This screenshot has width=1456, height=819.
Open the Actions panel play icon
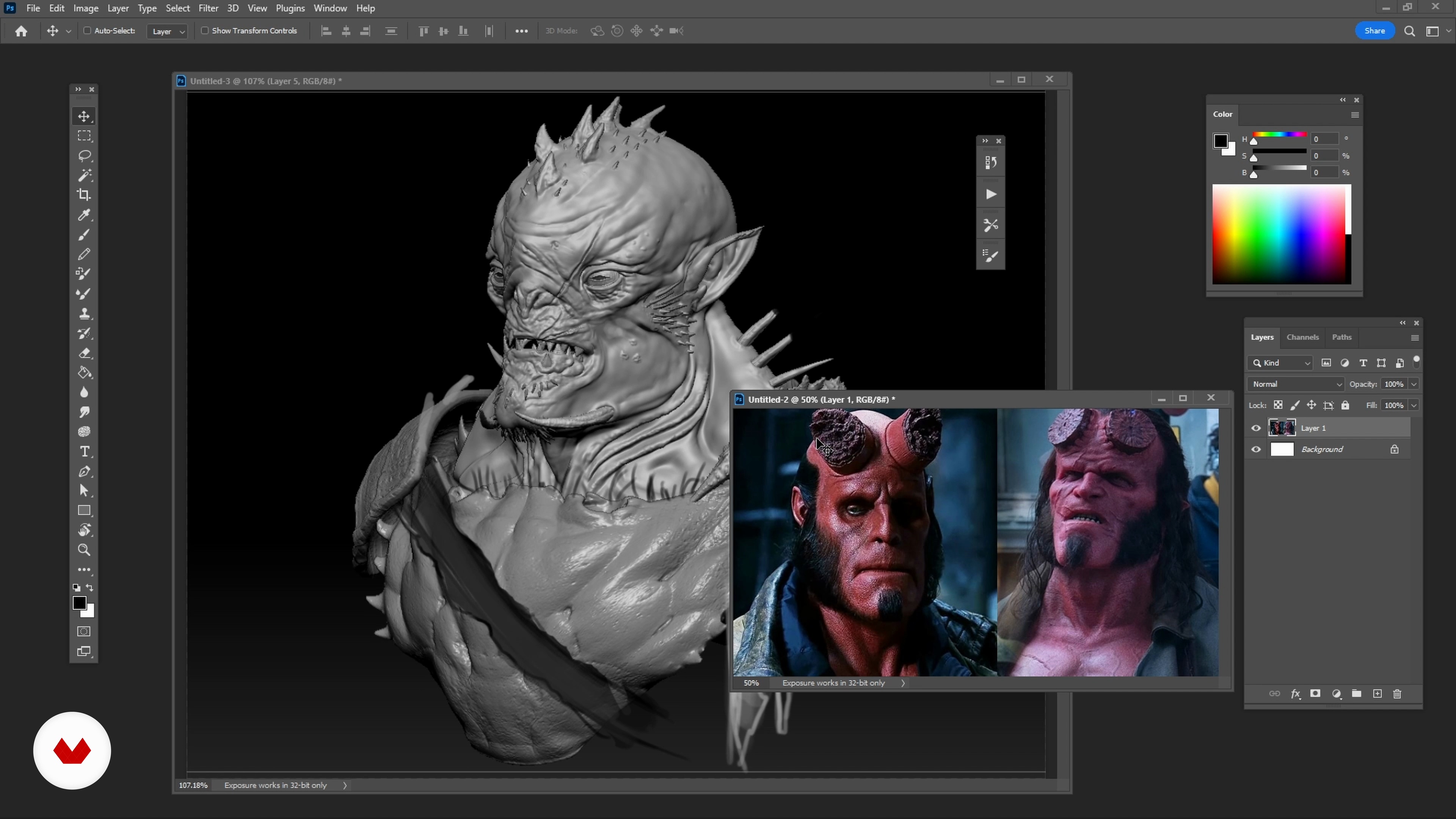[991, 195]
